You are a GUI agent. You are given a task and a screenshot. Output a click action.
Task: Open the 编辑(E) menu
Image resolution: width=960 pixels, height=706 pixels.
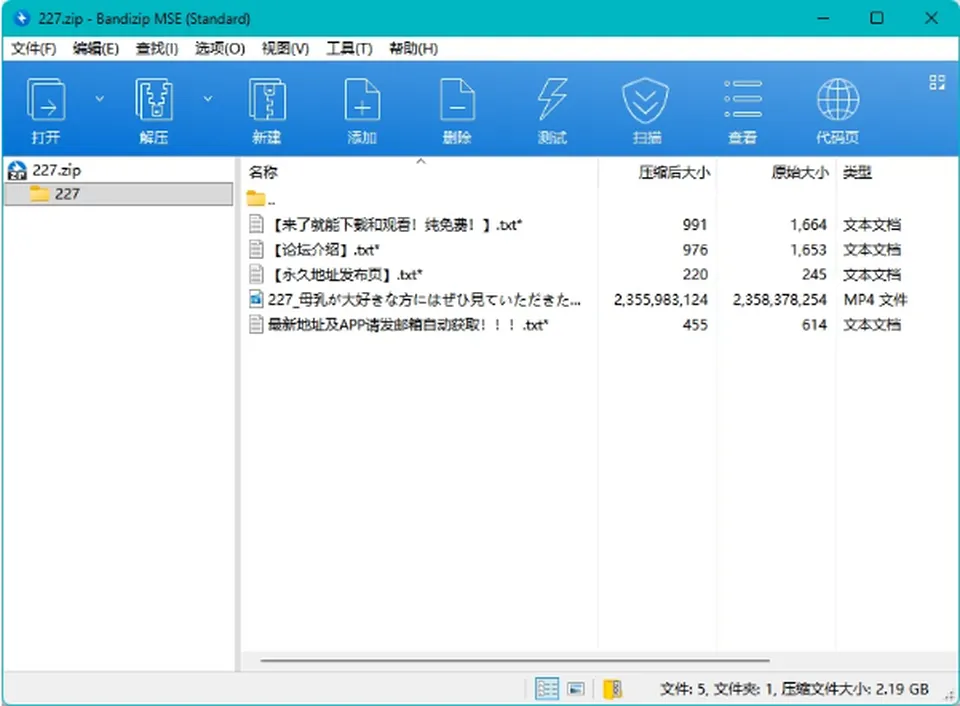click(96, 48)
